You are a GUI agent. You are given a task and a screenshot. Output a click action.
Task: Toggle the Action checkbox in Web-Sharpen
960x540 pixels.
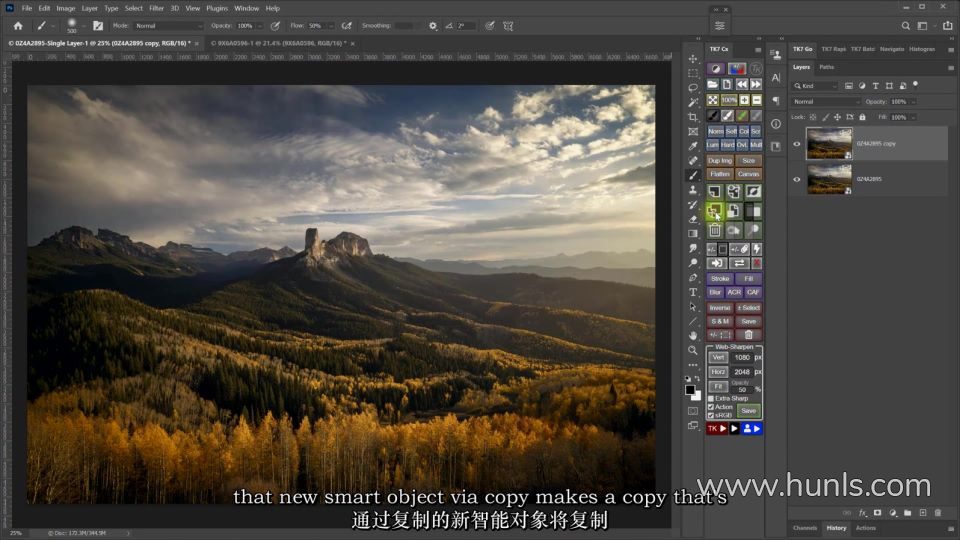pyautogui.click(x=711, y=407)
